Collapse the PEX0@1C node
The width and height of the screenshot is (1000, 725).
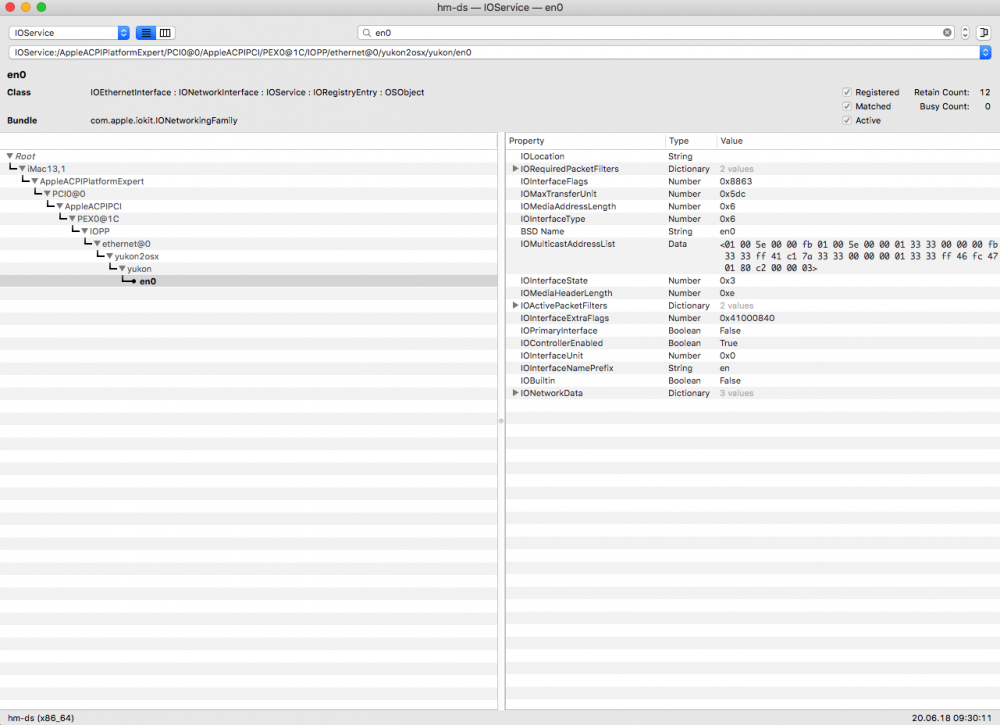(72, 219)
